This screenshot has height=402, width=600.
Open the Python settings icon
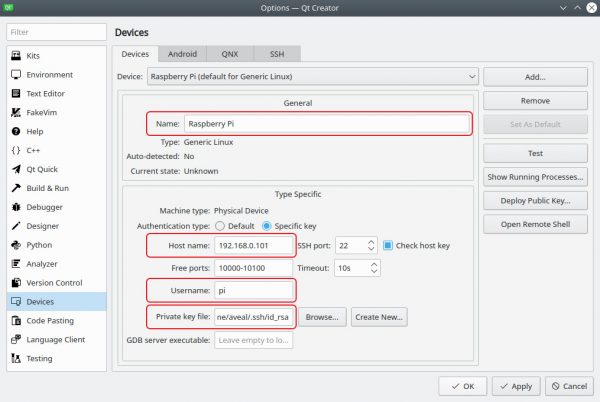pos(16,245)
